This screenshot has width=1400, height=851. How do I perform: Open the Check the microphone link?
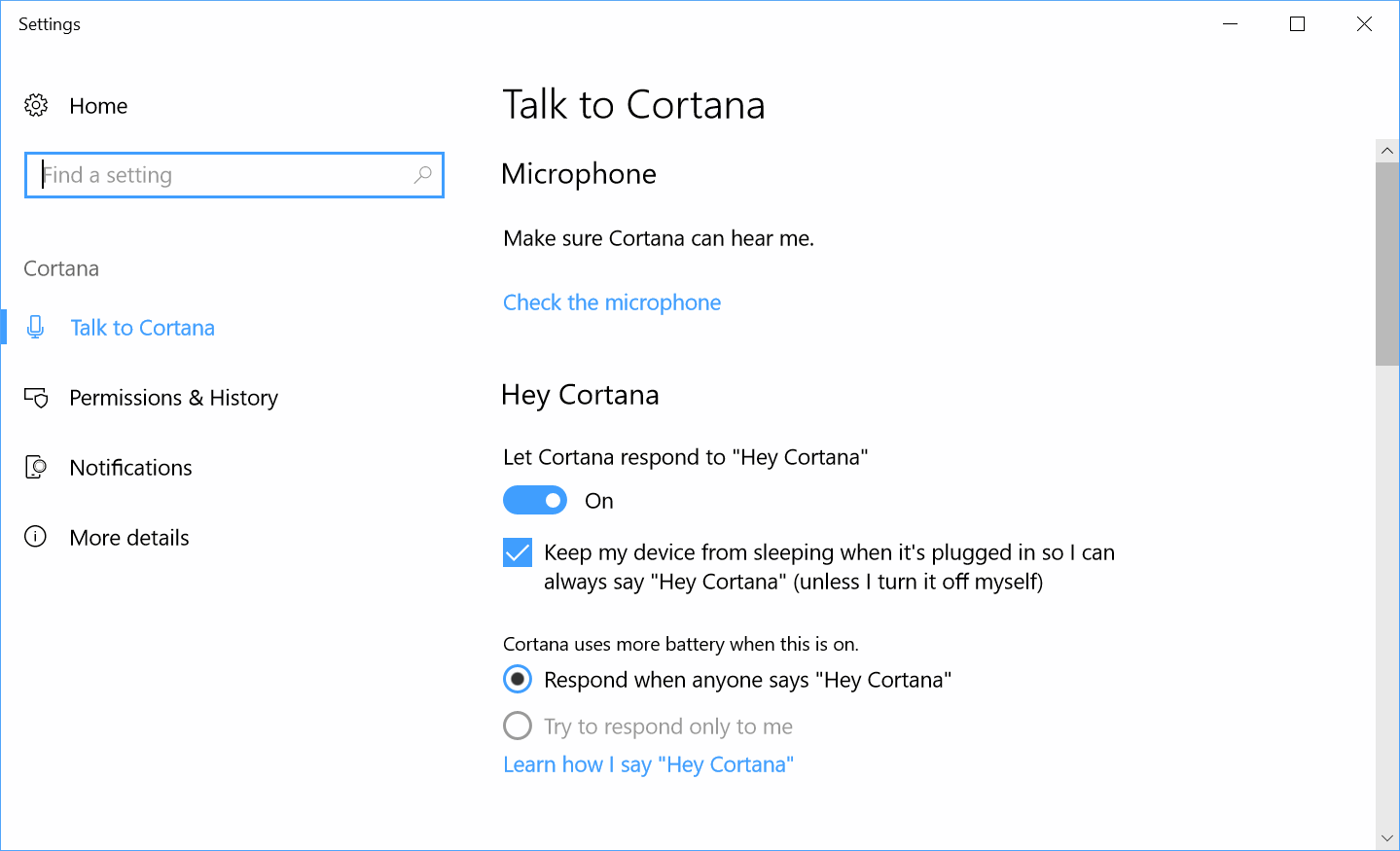tap(612, 302)
